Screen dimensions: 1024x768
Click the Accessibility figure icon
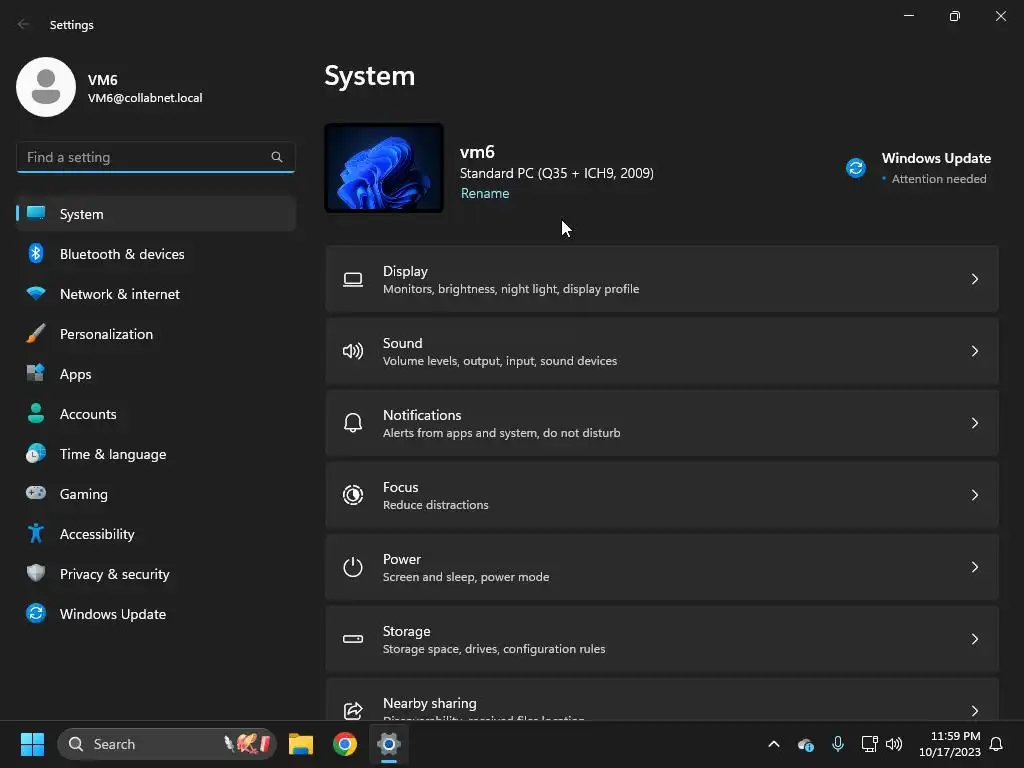[x=36, y=533]
